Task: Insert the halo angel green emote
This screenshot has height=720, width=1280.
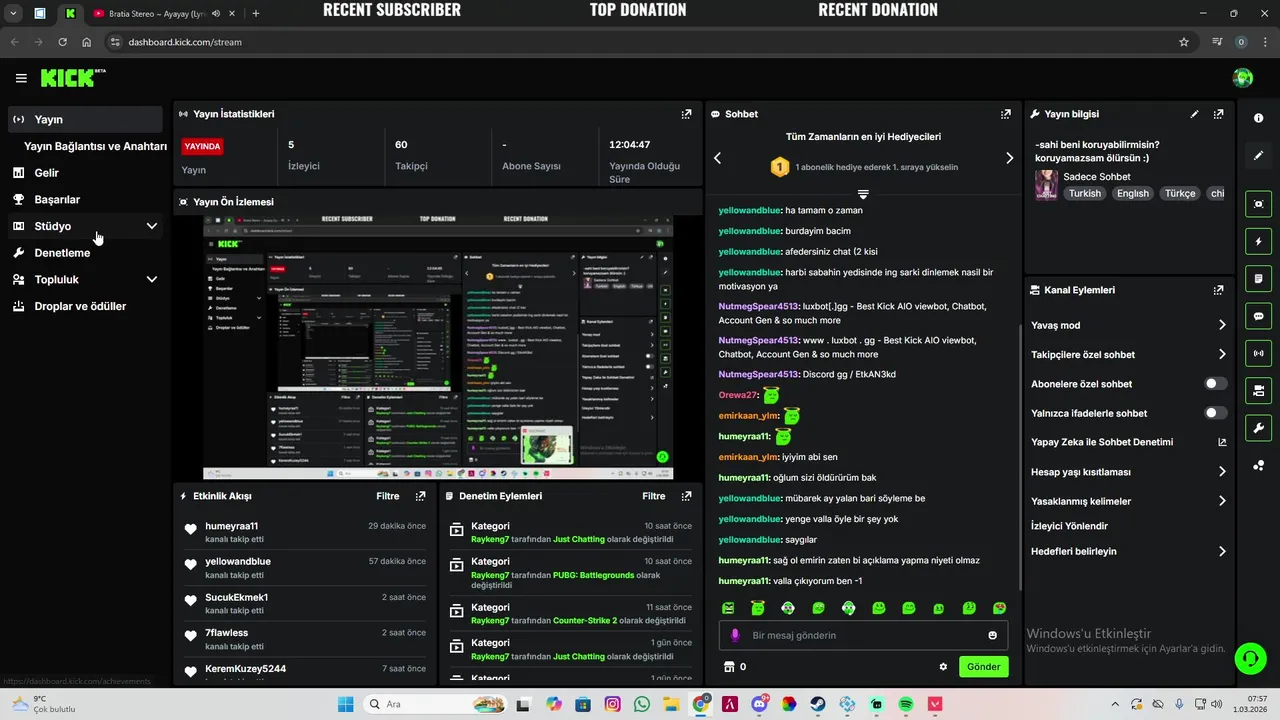Action: click(758, 608)
